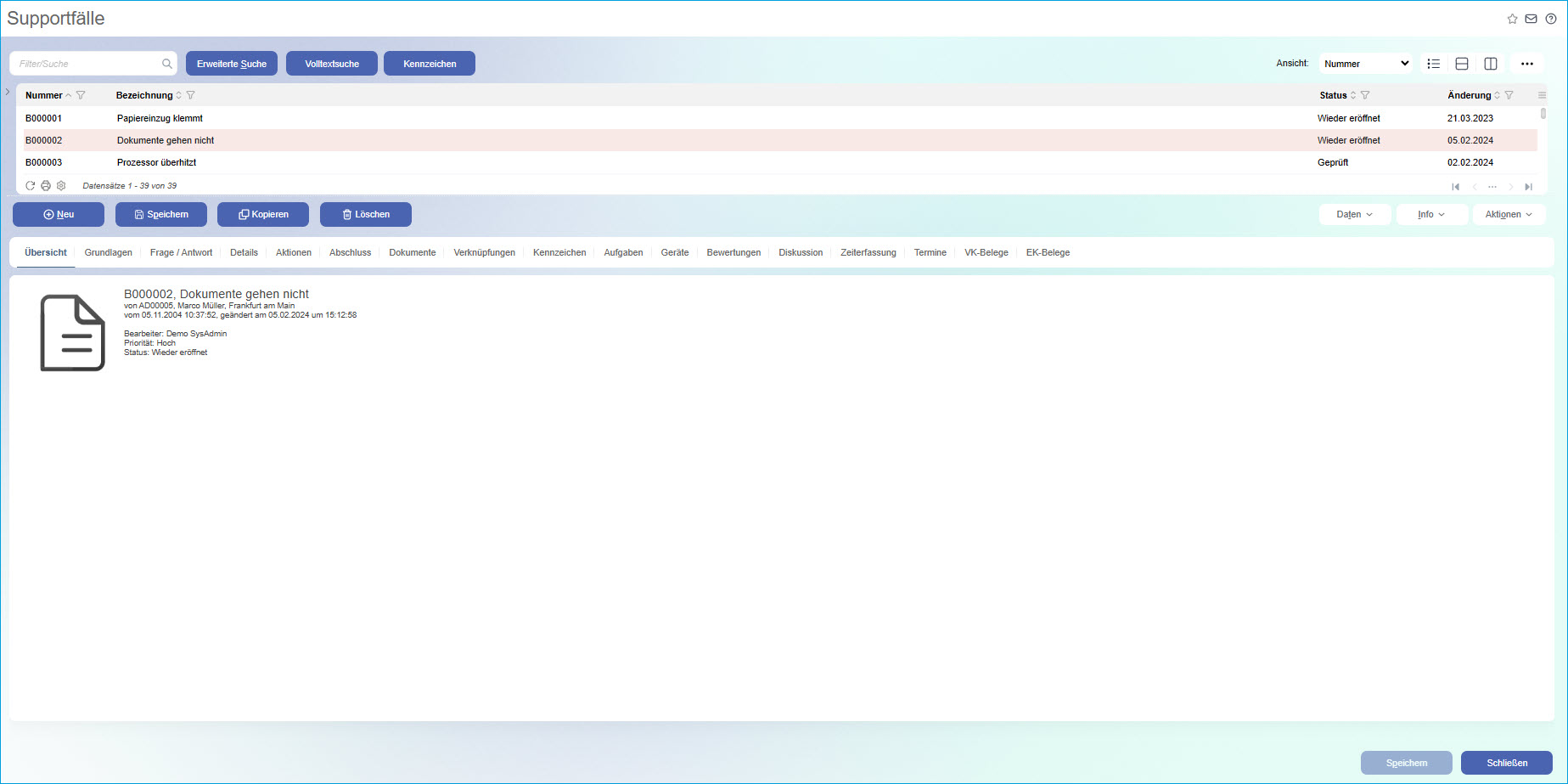Click the Kennzeichen button beside Volltextsuche
The width and height of the screenshot is (1568, 784).
(430, 64)
